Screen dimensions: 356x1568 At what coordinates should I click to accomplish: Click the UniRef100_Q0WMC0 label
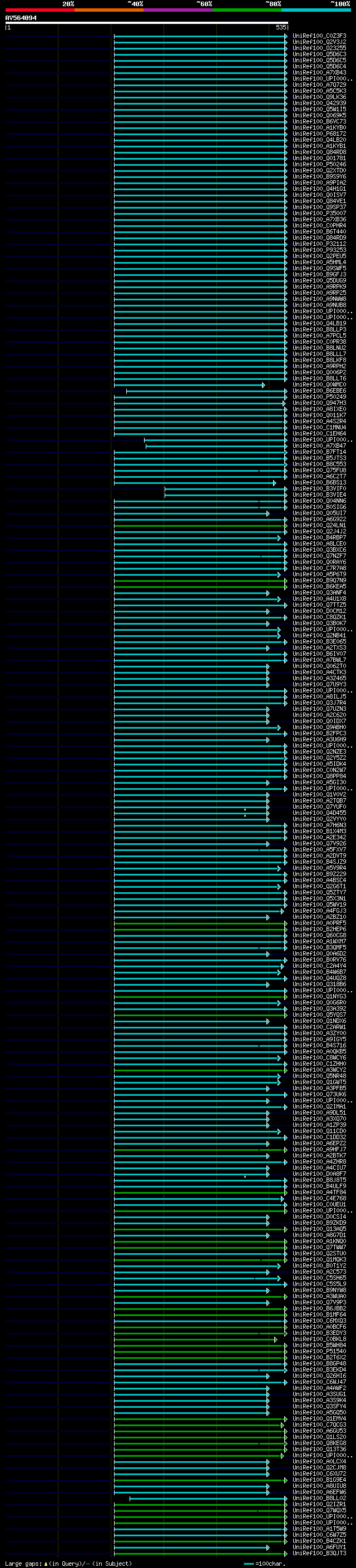(x=319, y=385)
